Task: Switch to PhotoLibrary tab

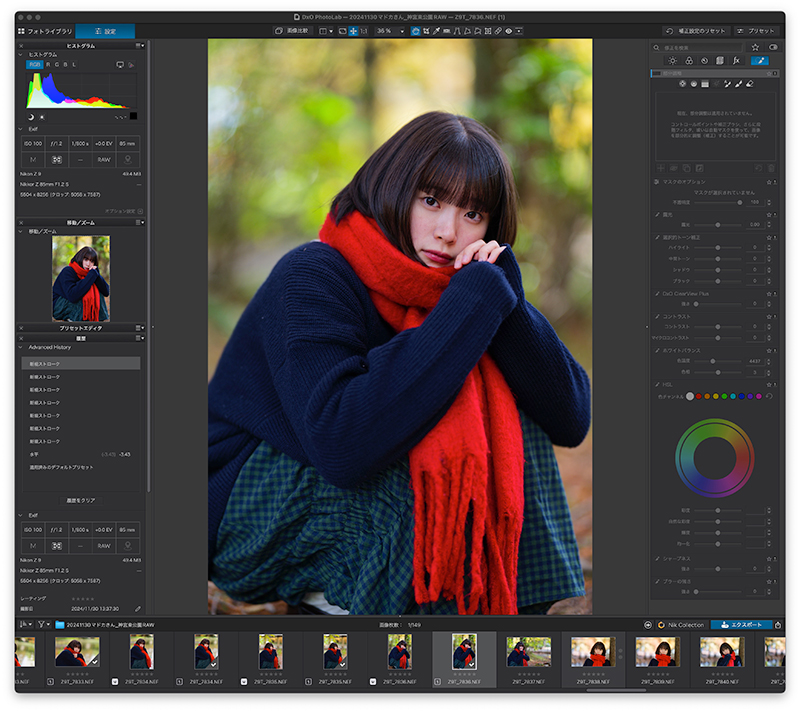Action: click(x=45, y=31)
